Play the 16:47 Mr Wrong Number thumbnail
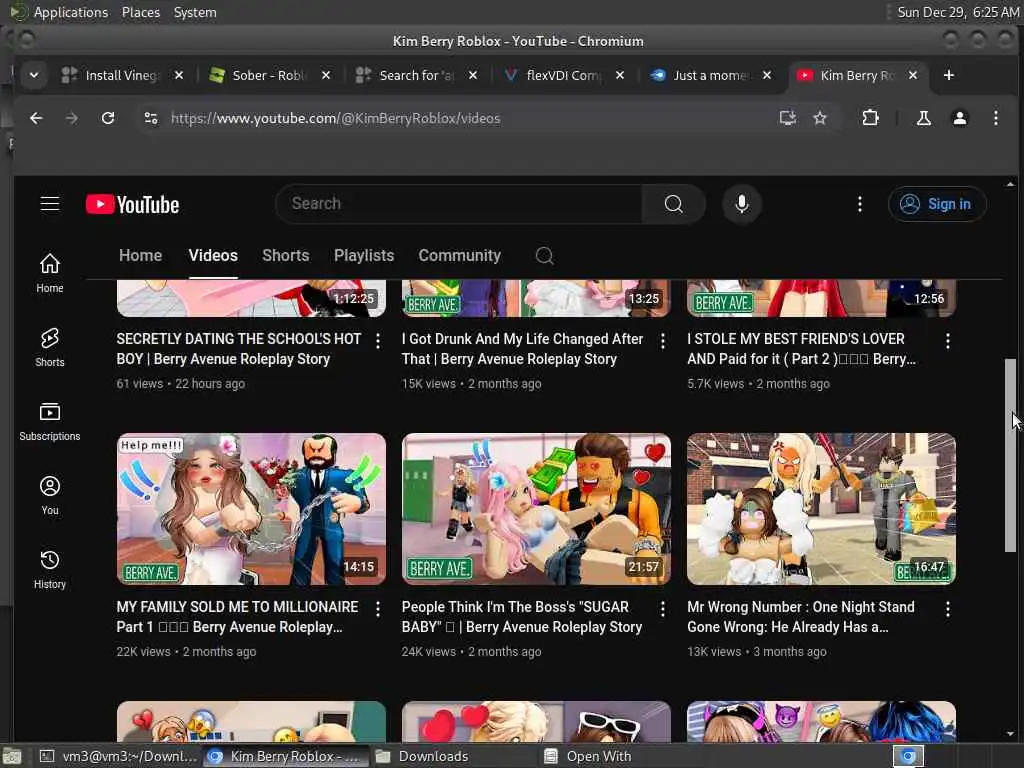Screen dimensions: 1024x768 click(x=821, y=509)
